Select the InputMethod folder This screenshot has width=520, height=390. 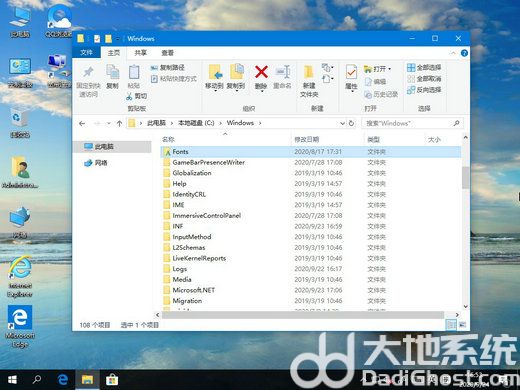[311, 237]
